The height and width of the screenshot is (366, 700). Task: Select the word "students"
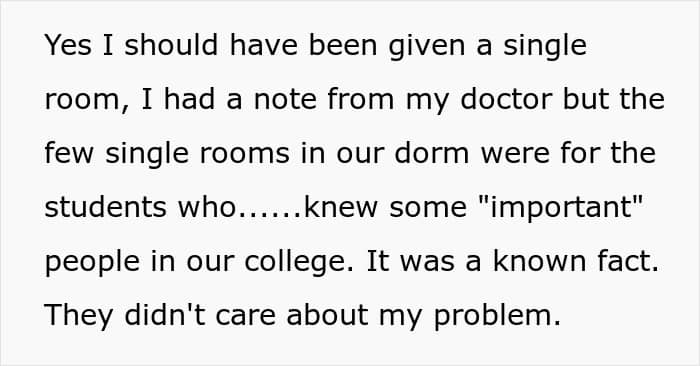[106, 208]
